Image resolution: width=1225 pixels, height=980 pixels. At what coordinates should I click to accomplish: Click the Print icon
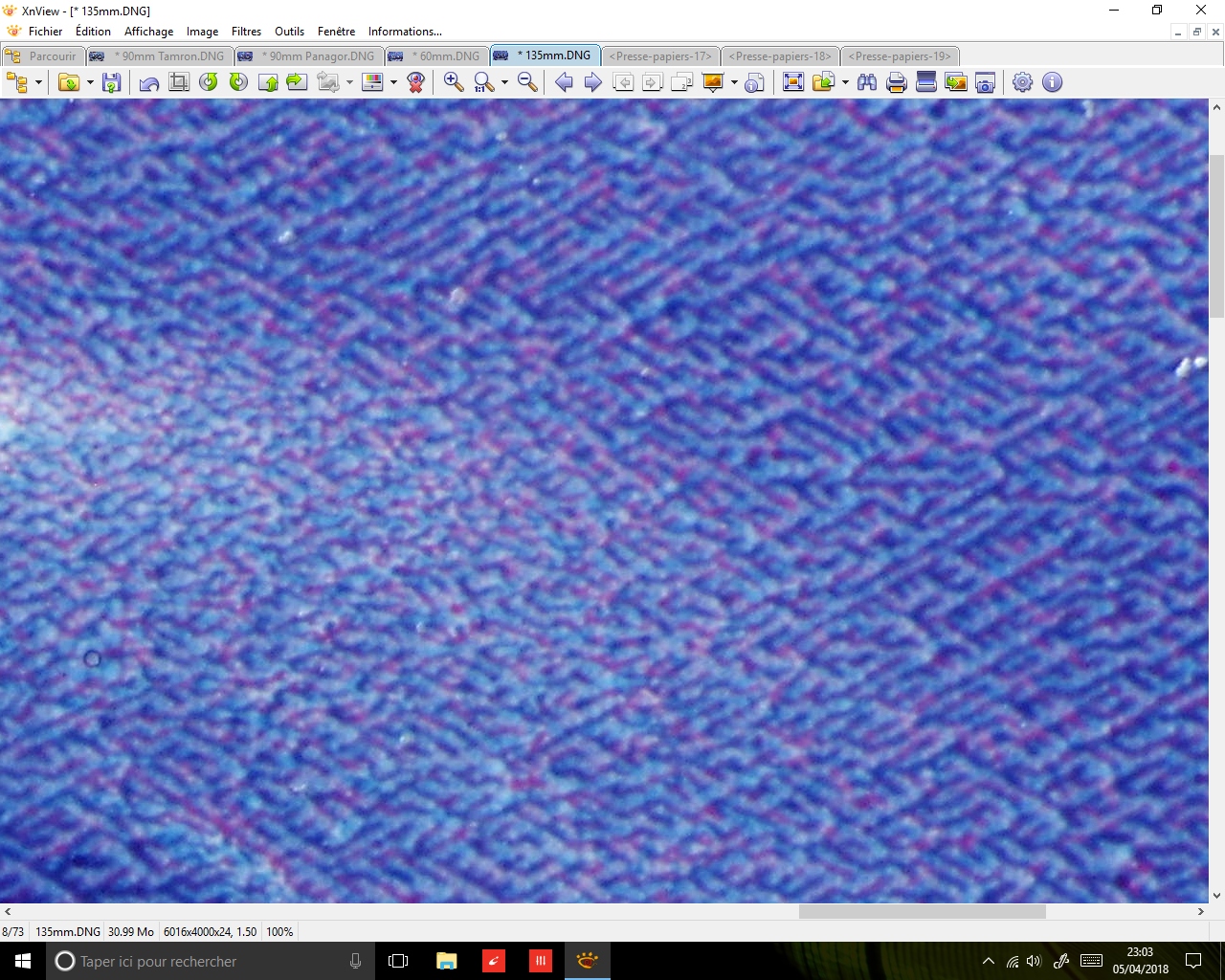point(896,82)
